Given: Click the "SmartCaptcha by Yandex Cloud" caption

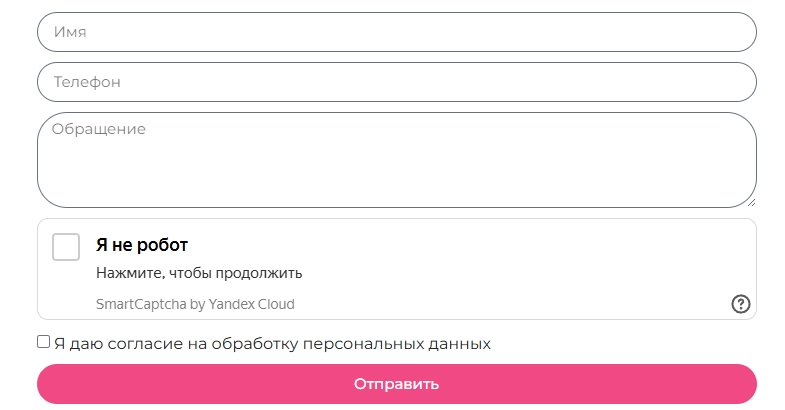Looking at the screenshot, I should pos(195,304).
